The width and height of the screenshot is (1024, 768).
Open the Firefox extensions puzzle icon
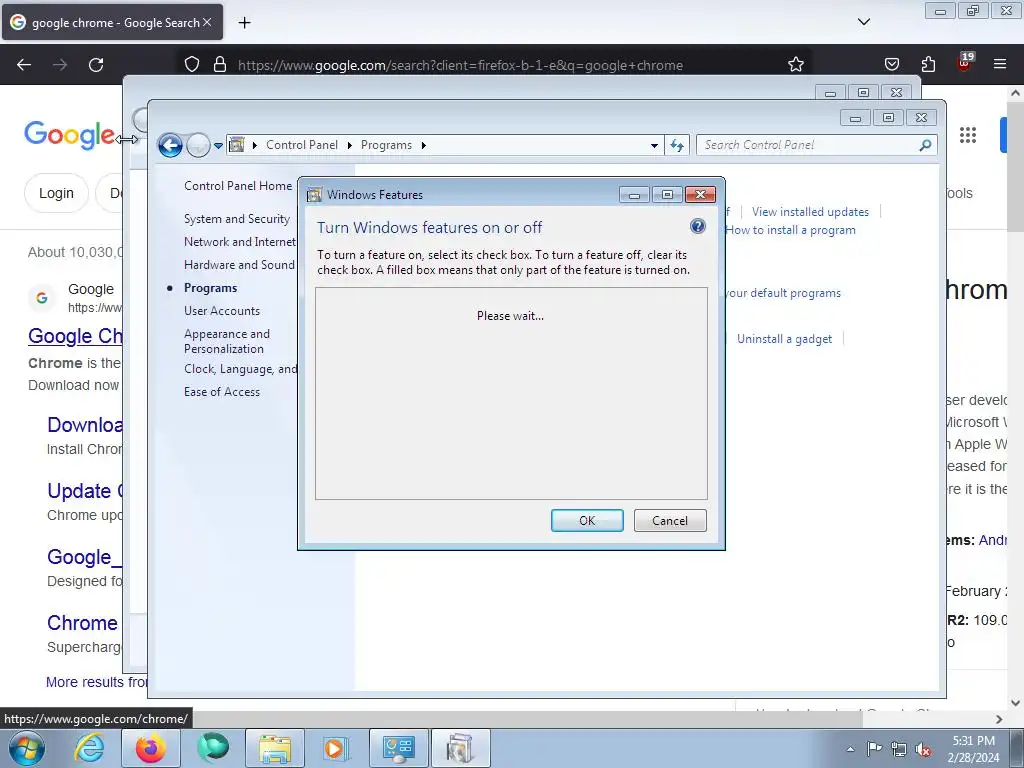[x=928, y=65]
